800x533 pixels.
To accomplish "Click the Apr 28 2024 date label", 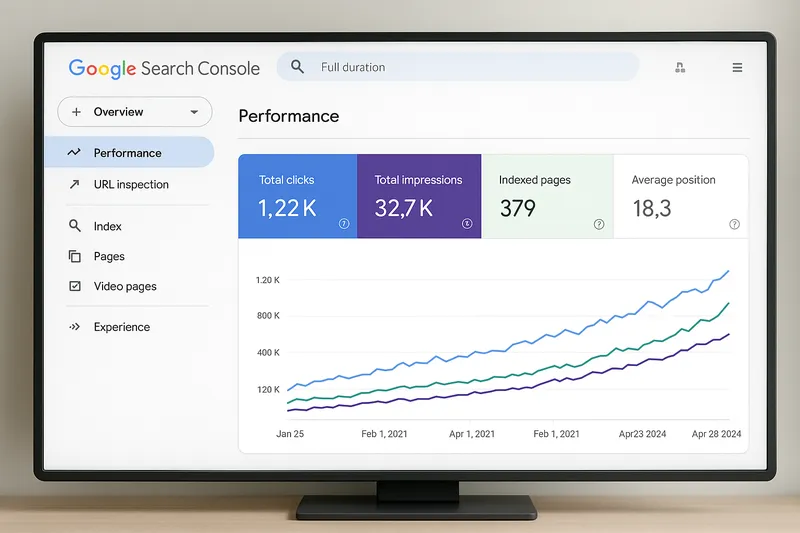I will pos(716,434).
